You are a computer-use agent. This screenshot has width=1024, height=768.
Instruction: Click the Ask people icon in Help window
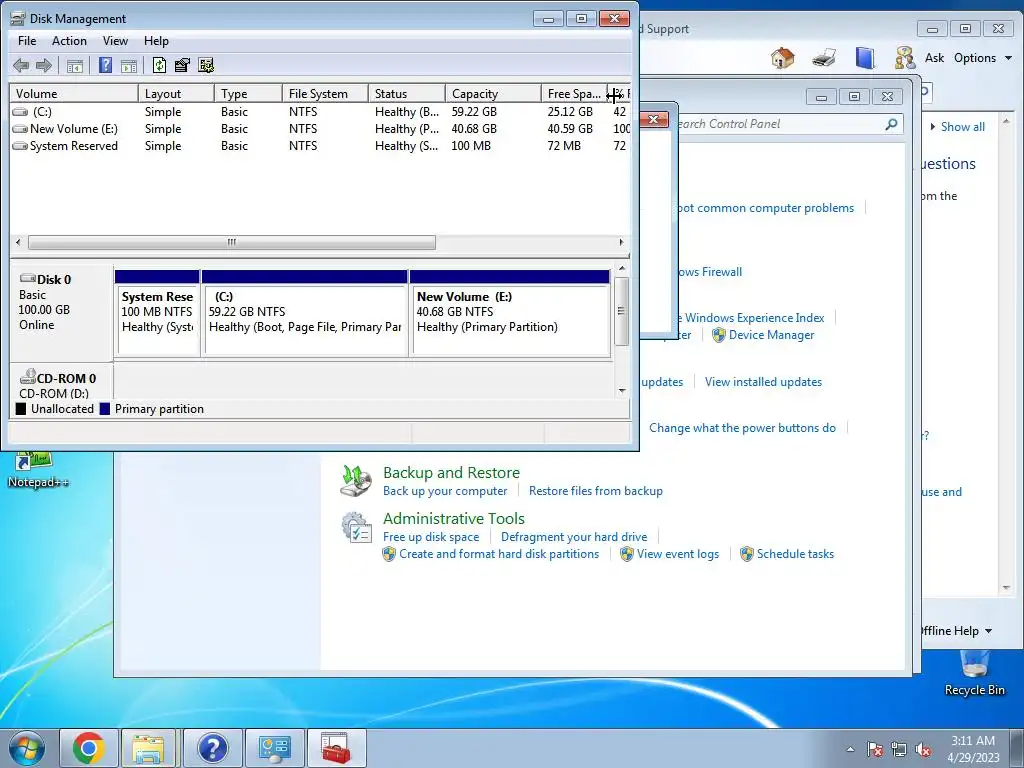904,57
